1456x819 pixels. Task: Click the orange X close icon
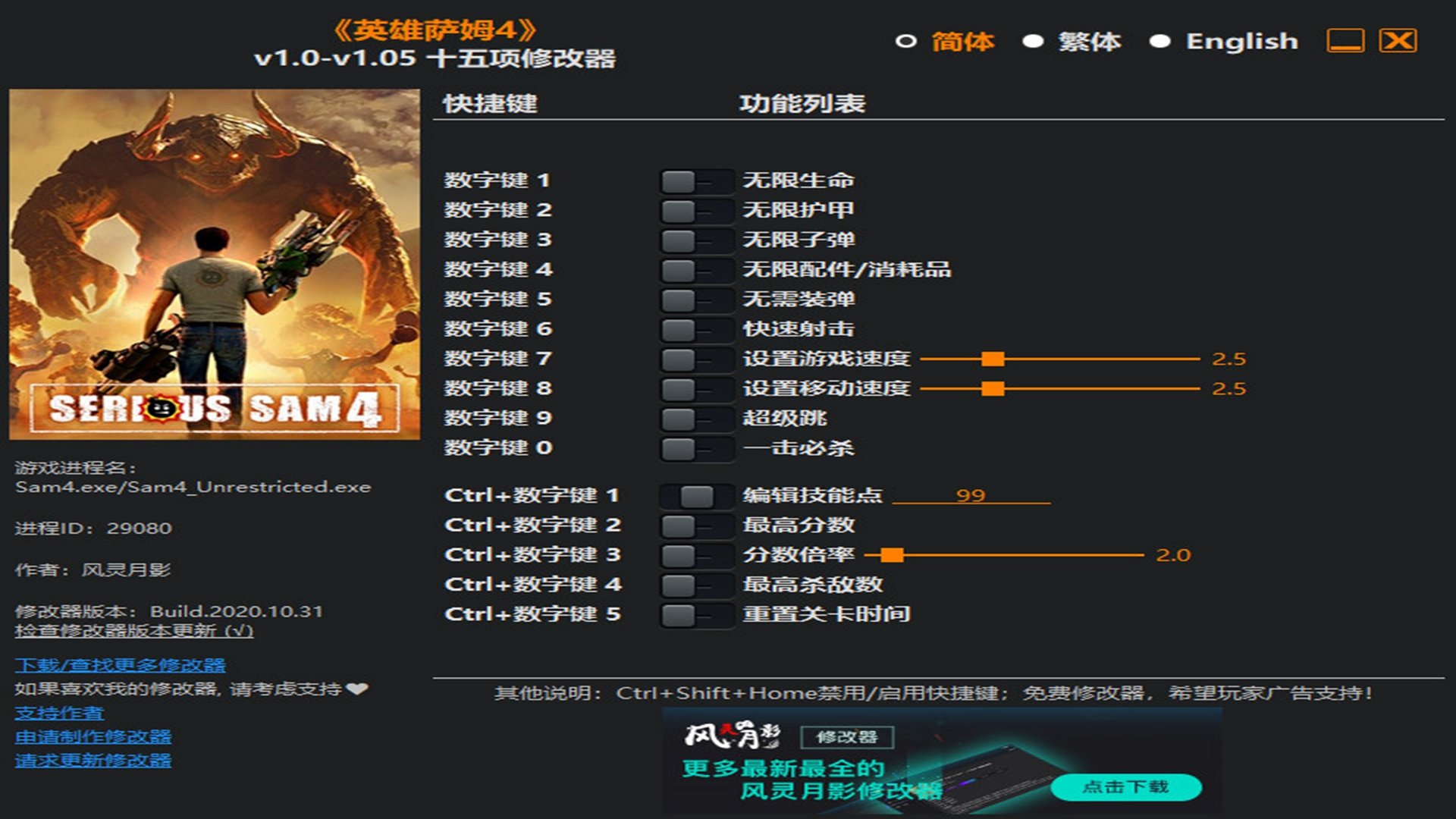click(1398, 41)
